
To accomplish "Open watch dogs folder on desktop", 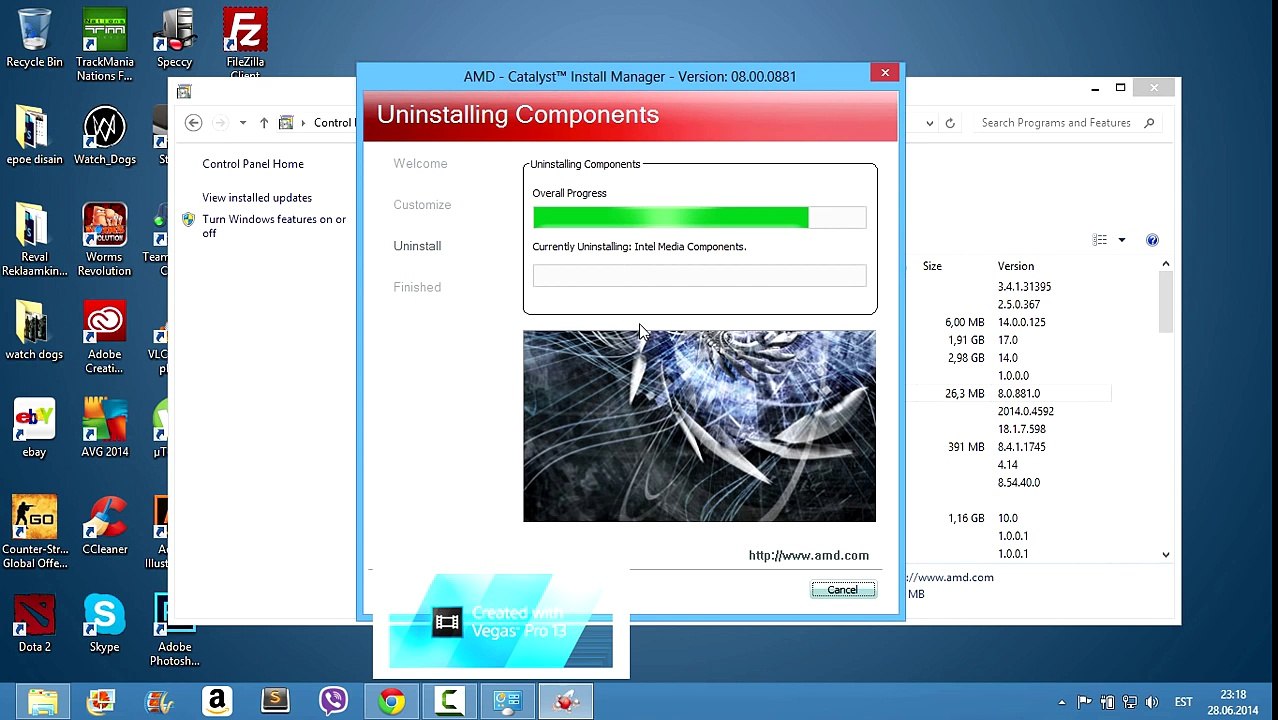I will point(34,331).
